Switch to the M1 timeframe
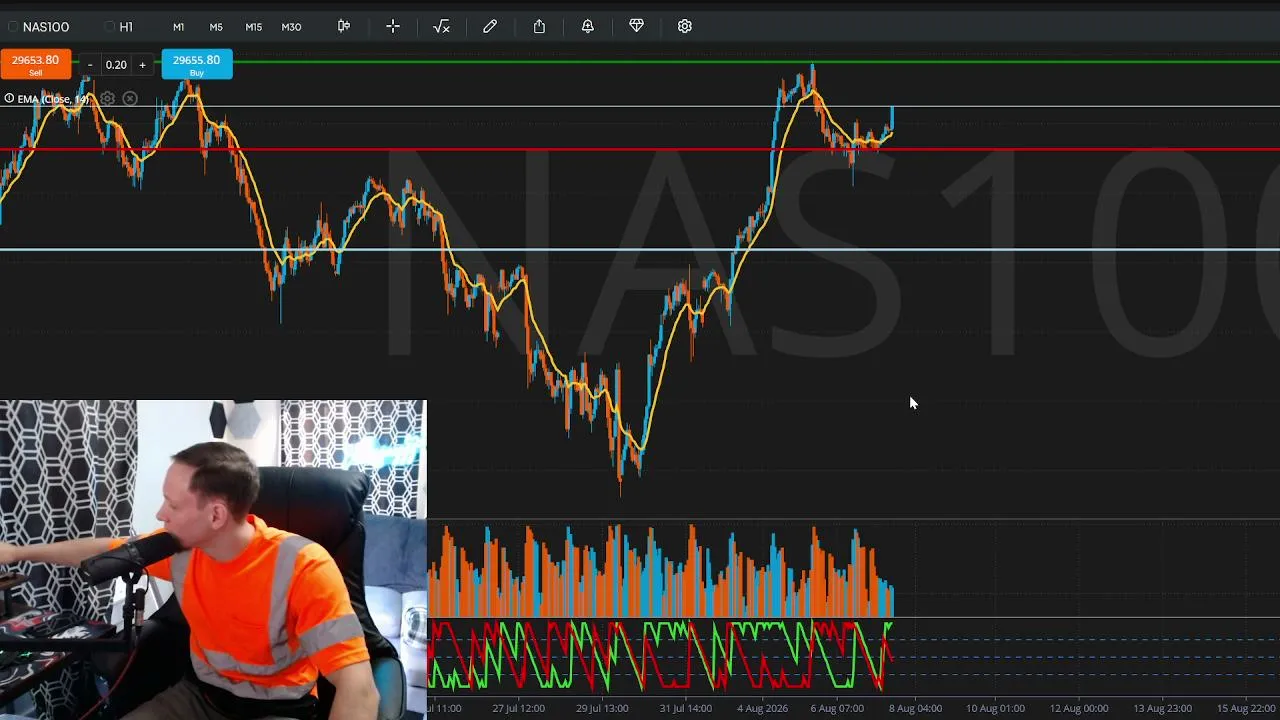 click(178, 27)
